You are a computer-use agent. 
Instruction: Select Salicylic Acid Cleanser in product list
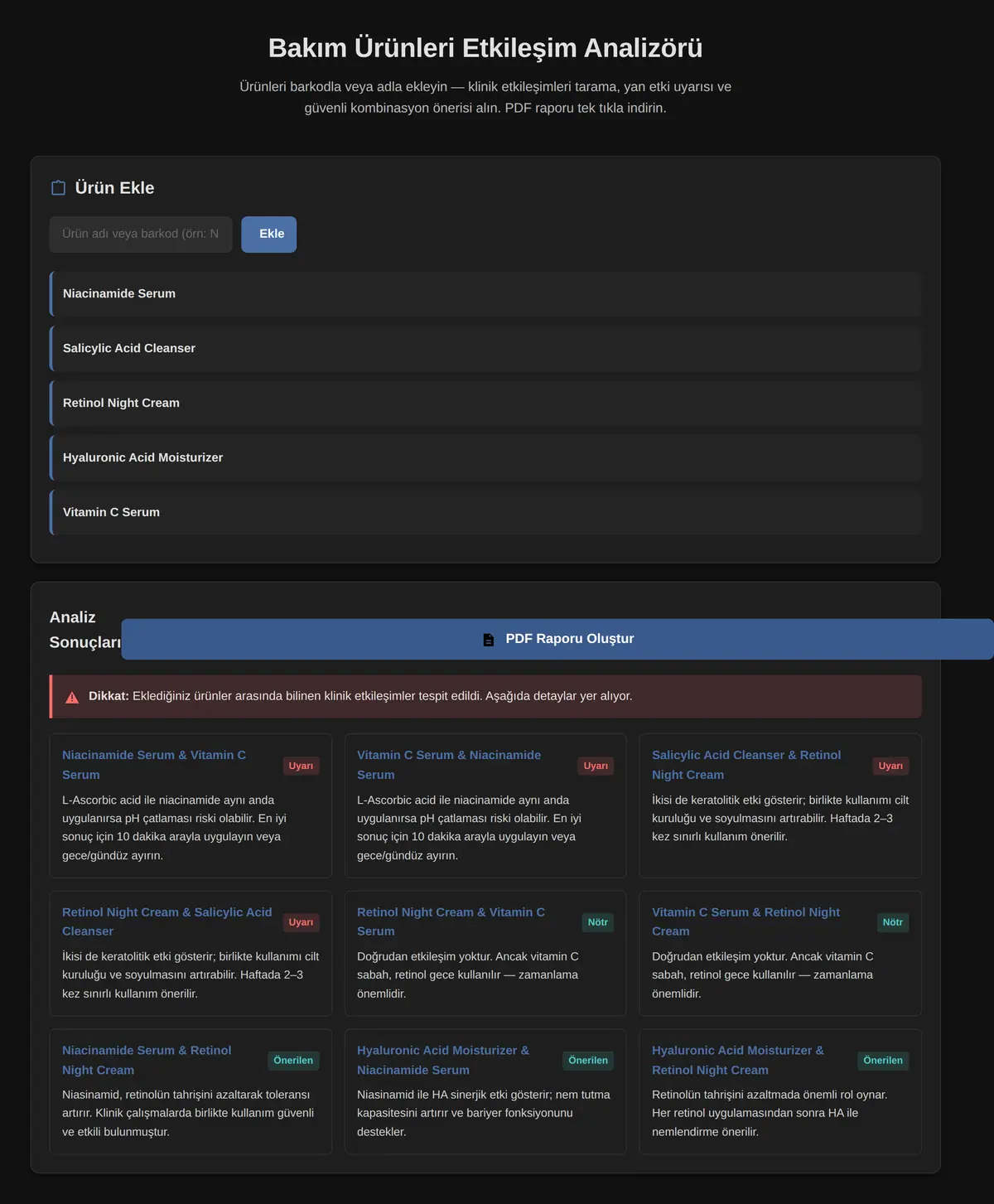(x=485, y=349)
